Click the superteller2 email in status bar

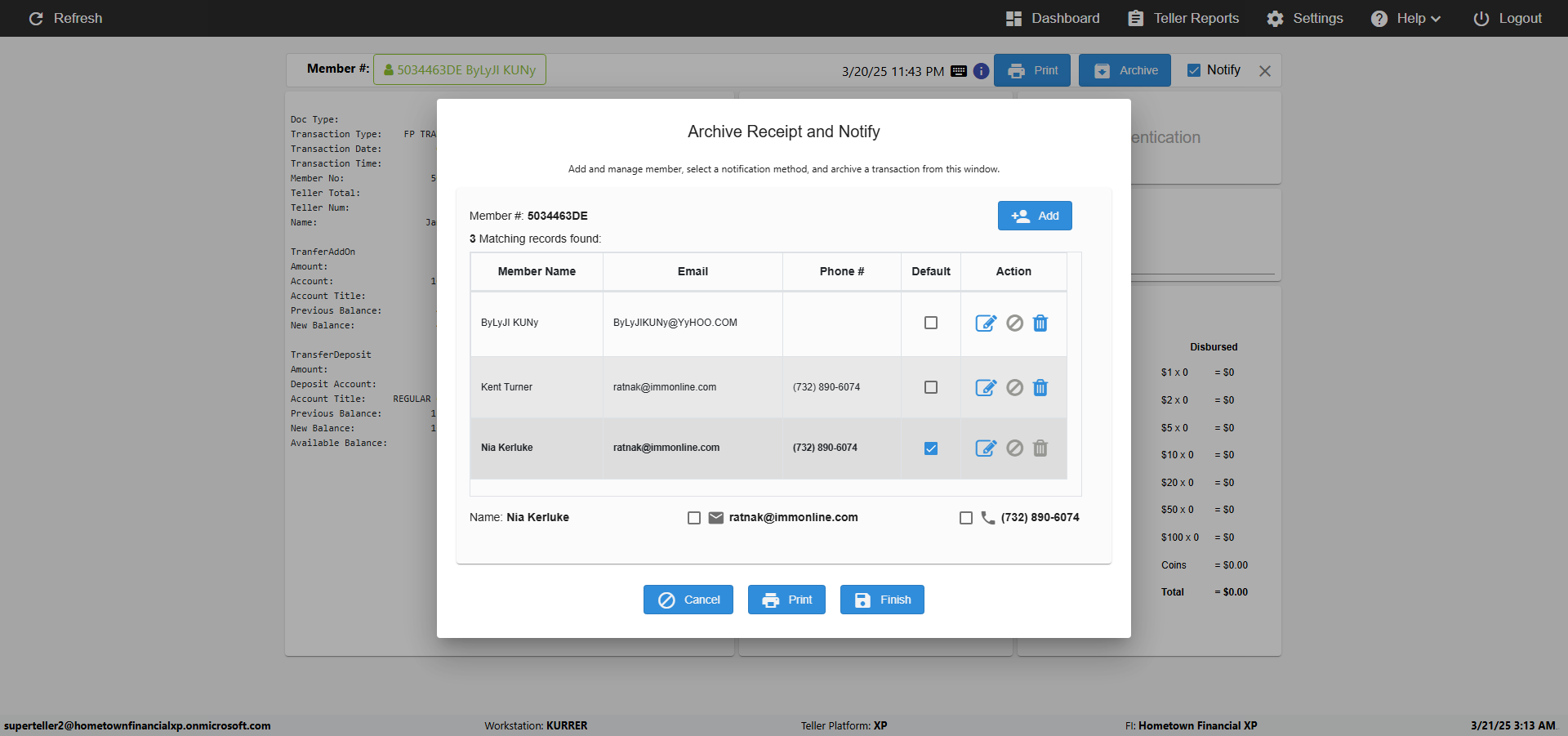tap(137, 725)
